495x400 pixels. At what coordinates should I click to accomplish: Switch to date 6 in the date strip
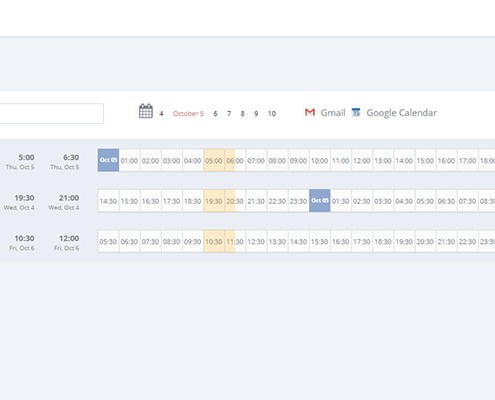(215, 114)
